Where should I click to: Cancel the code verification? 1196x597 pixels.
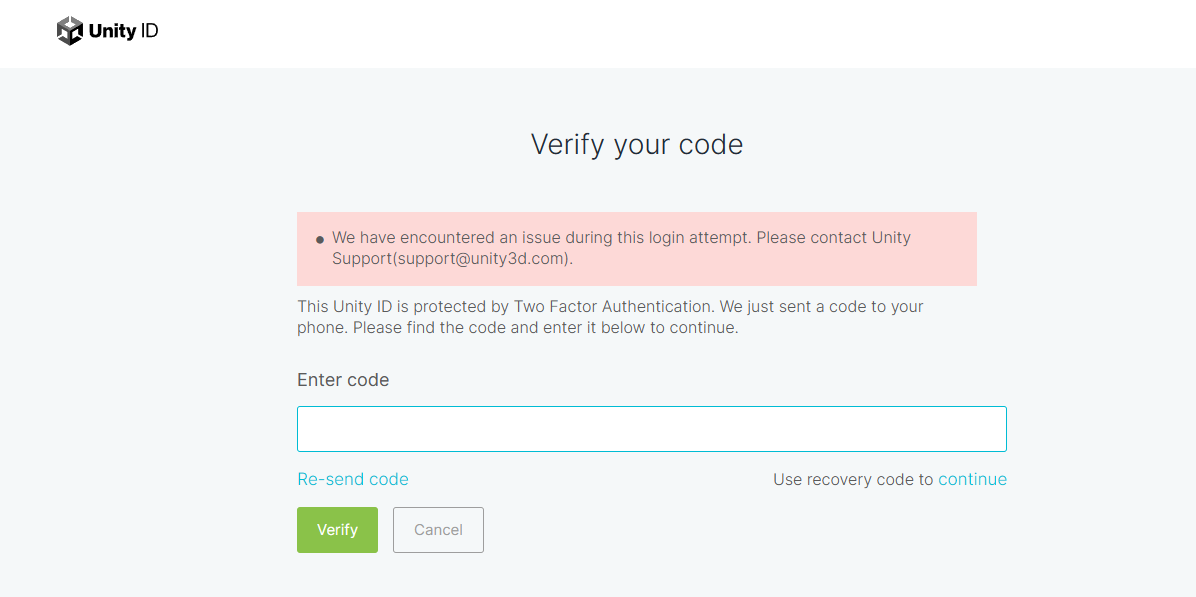click(438, 530)
